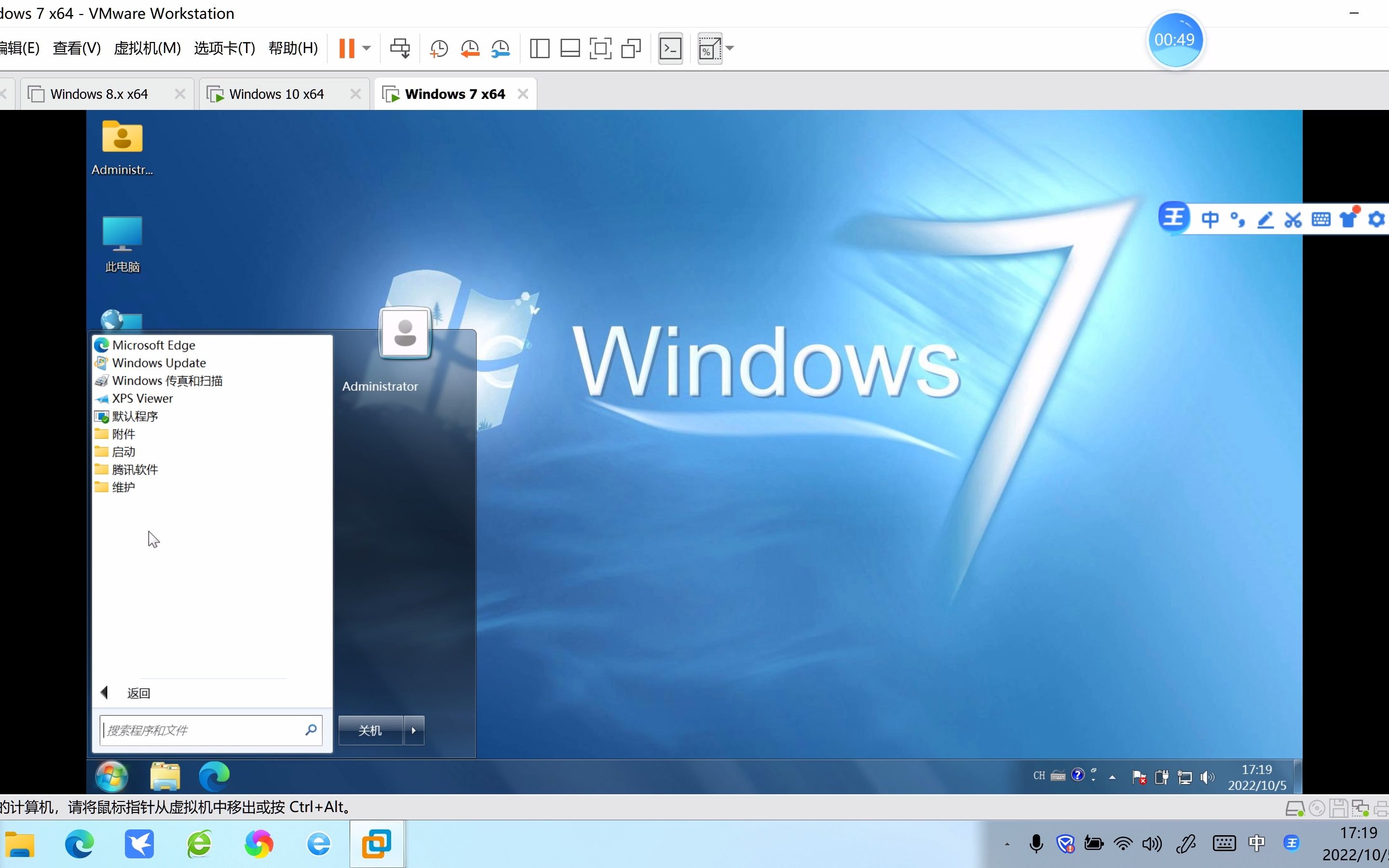Open the snapshot manager
1389x868 pixels.
[x=501, y=48]
